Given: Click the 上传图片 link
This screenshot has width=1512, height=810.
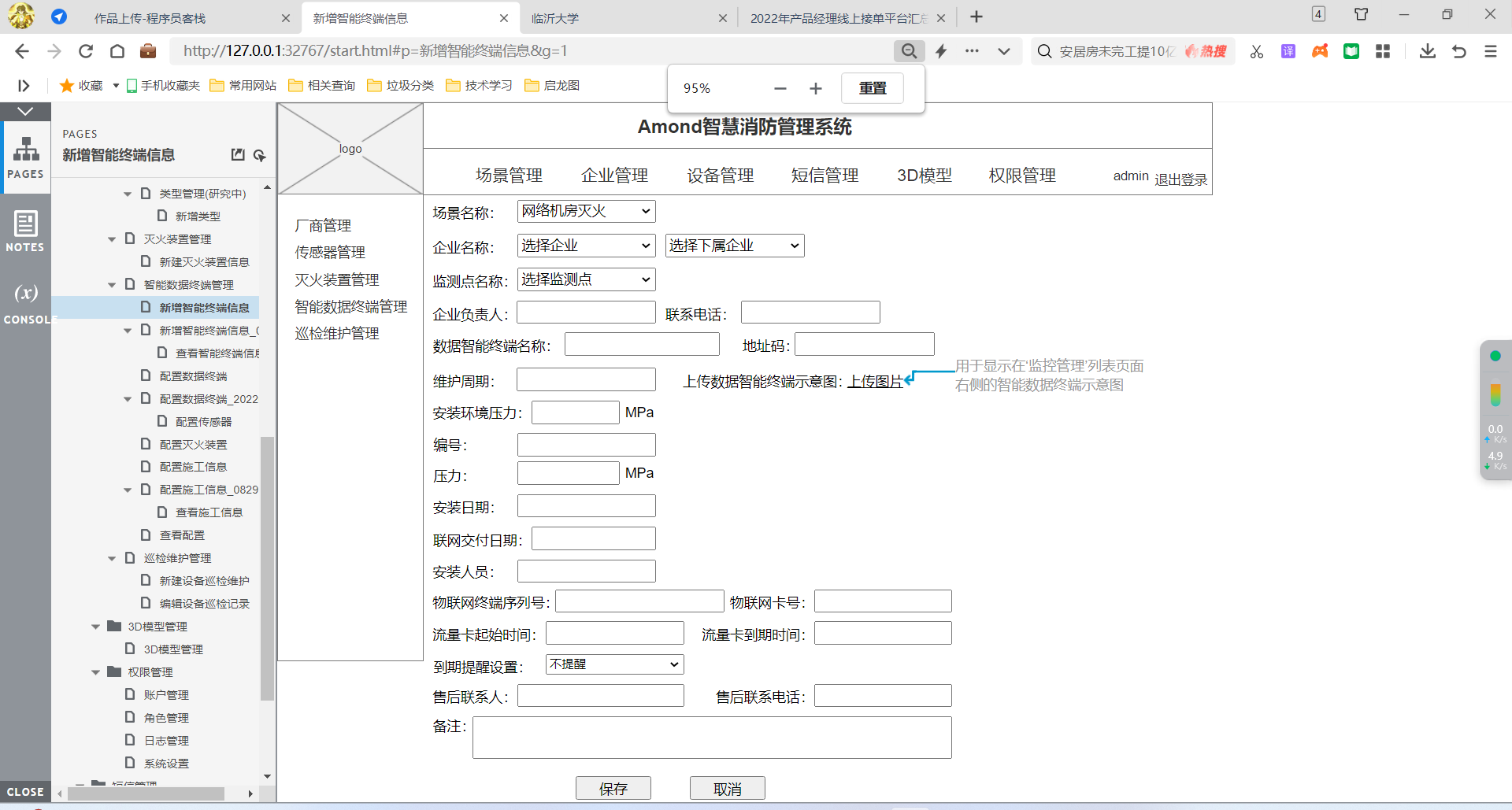Looking at the screenshot, I should (875, 382).
